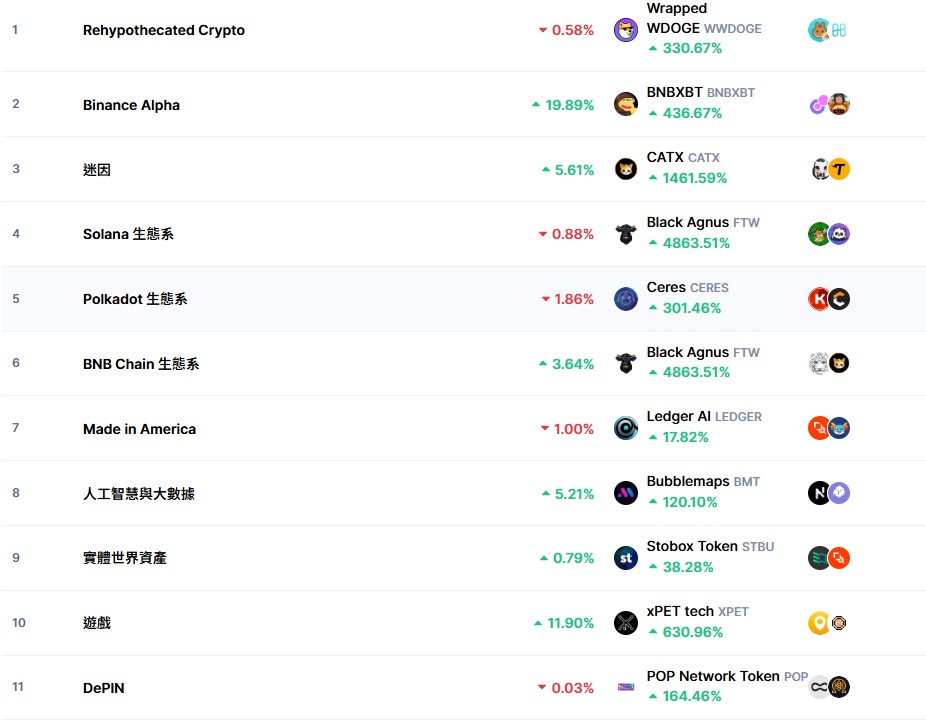Click the BNBXBT token icon
The image size is (926, 726).
(x=625, y=105)
